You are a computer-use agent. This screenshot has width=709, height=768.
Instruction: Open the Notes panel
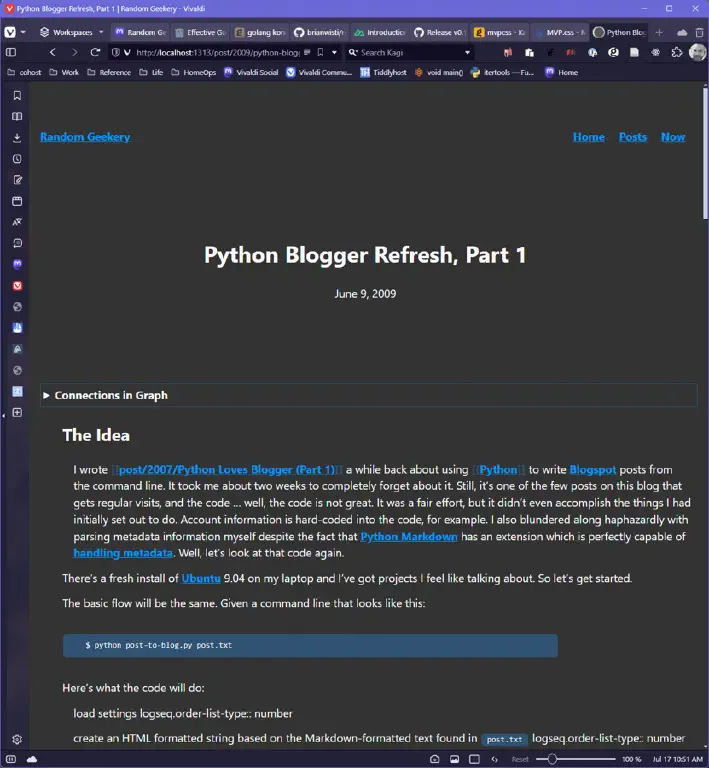pos(17,180)
